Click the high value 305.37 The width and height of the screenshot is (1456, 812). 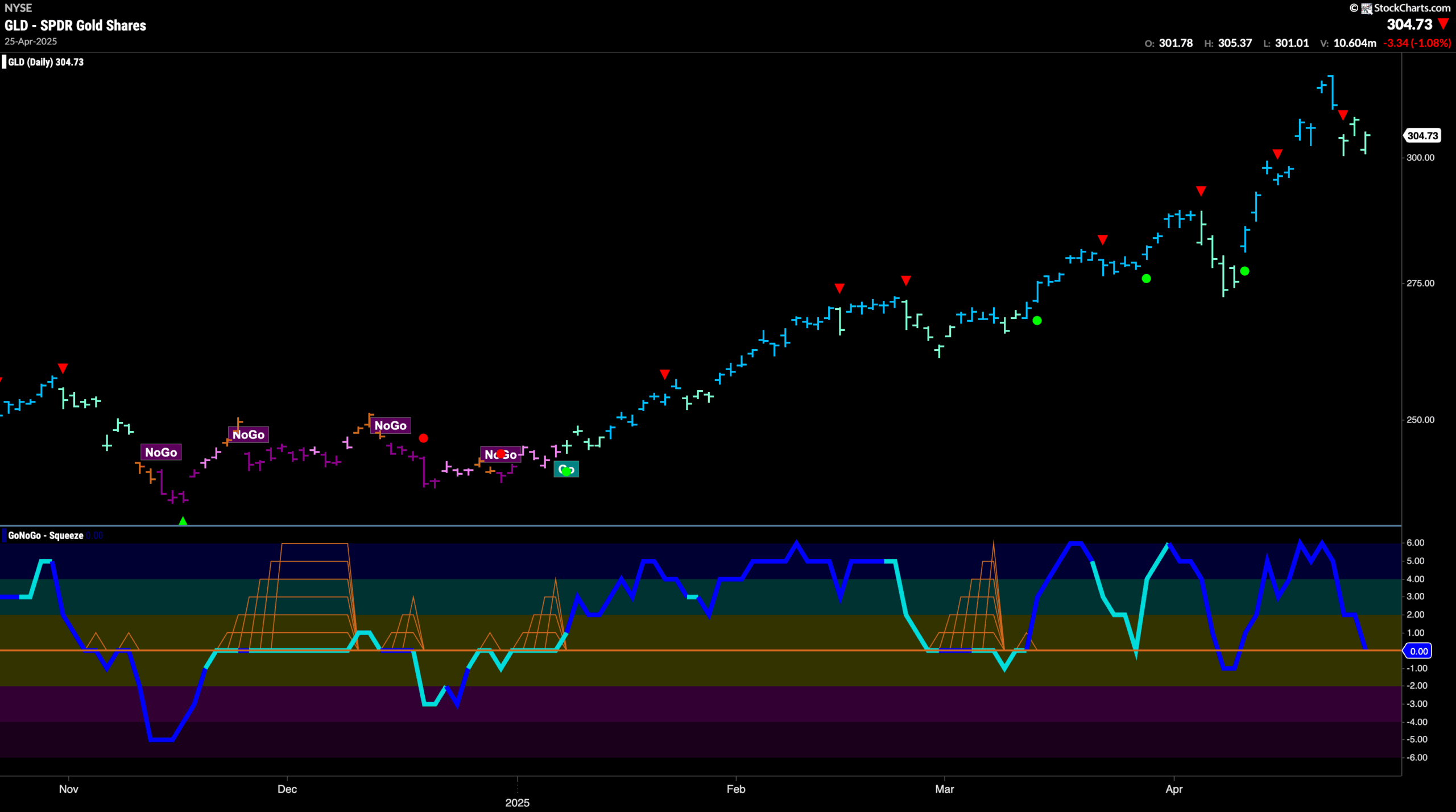point(1235,43)
